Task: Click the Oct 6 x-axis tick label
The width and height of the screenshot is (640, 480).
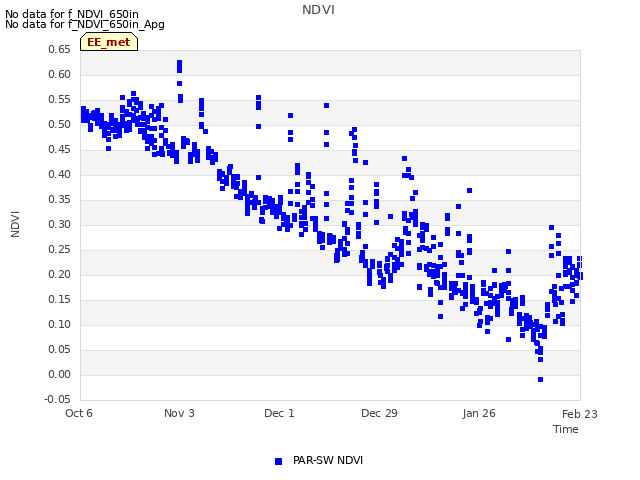Action: tap(79, 413)
